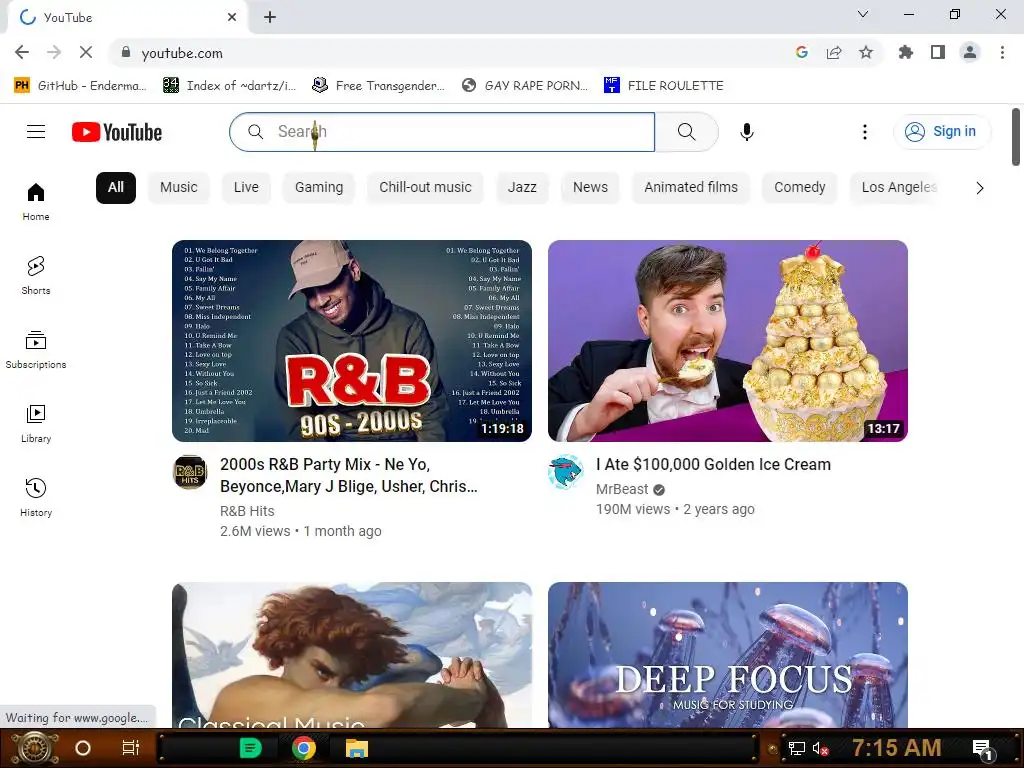Select the All filter chip
Image resolution: width=1024 pixels, height=768 pixels.
pos(116,187)
